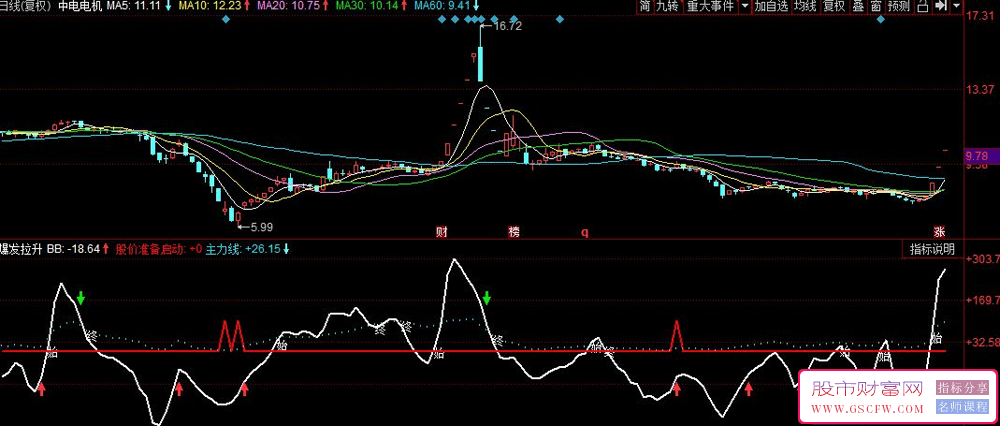Click the 16.72 high price label
The height and width of the screenshot is (426, 1000).
click(507, 26)
